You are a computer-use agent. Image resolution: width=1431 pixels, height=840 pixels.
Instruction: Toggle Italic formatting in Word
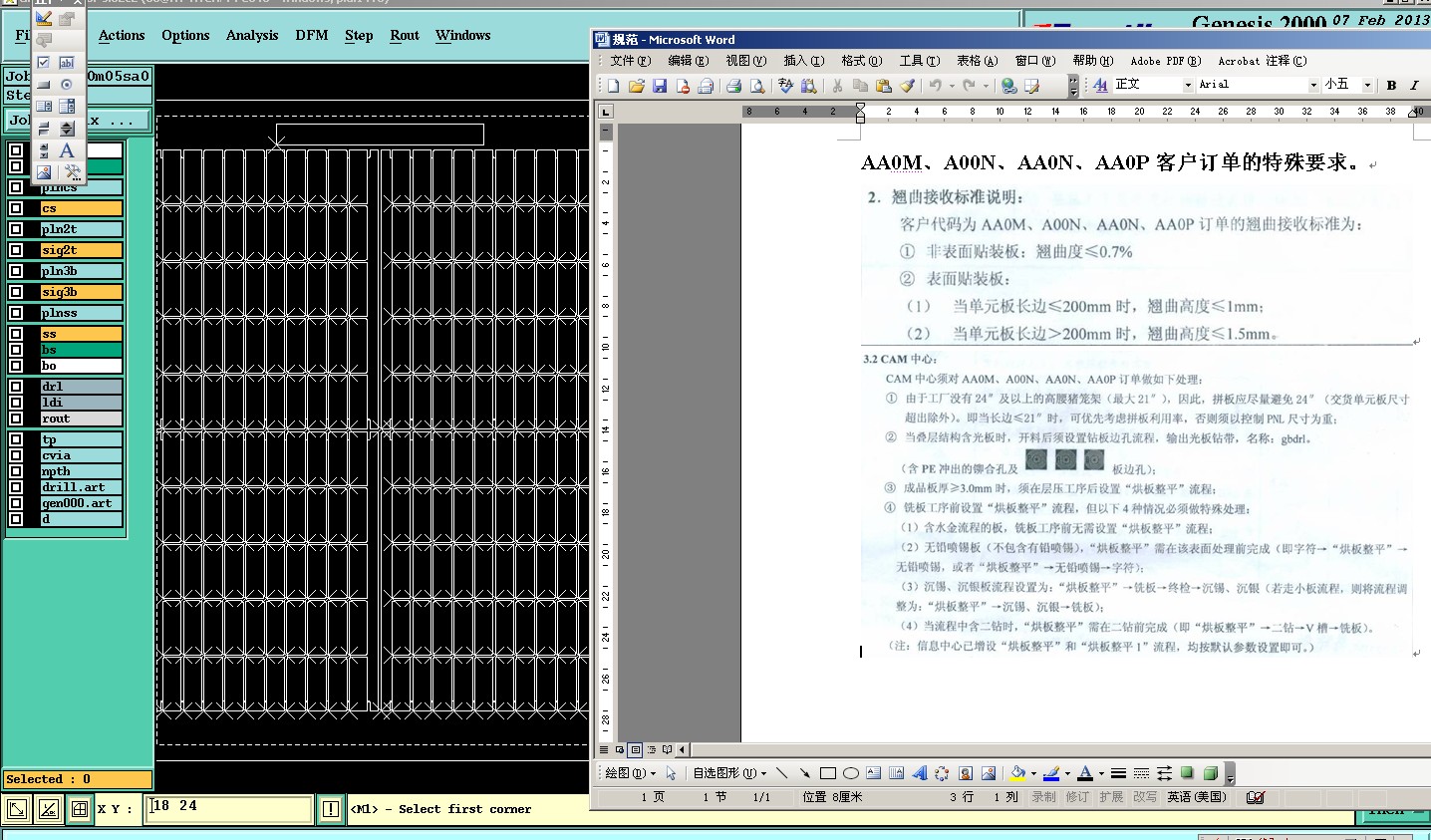(1414, 86)
